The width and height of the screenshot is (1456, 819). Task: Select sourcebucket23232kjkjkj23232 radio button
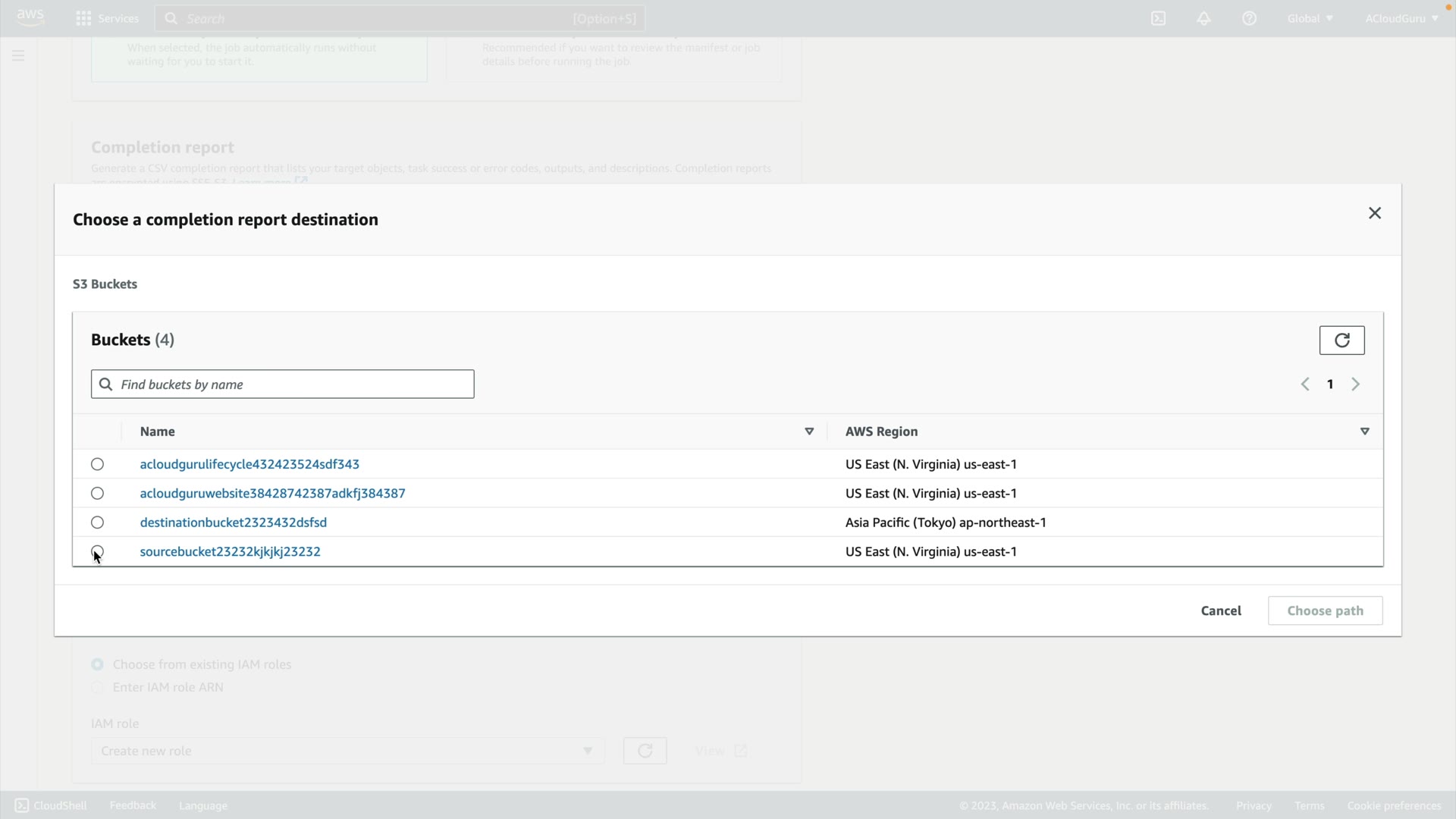pos(97,551)
